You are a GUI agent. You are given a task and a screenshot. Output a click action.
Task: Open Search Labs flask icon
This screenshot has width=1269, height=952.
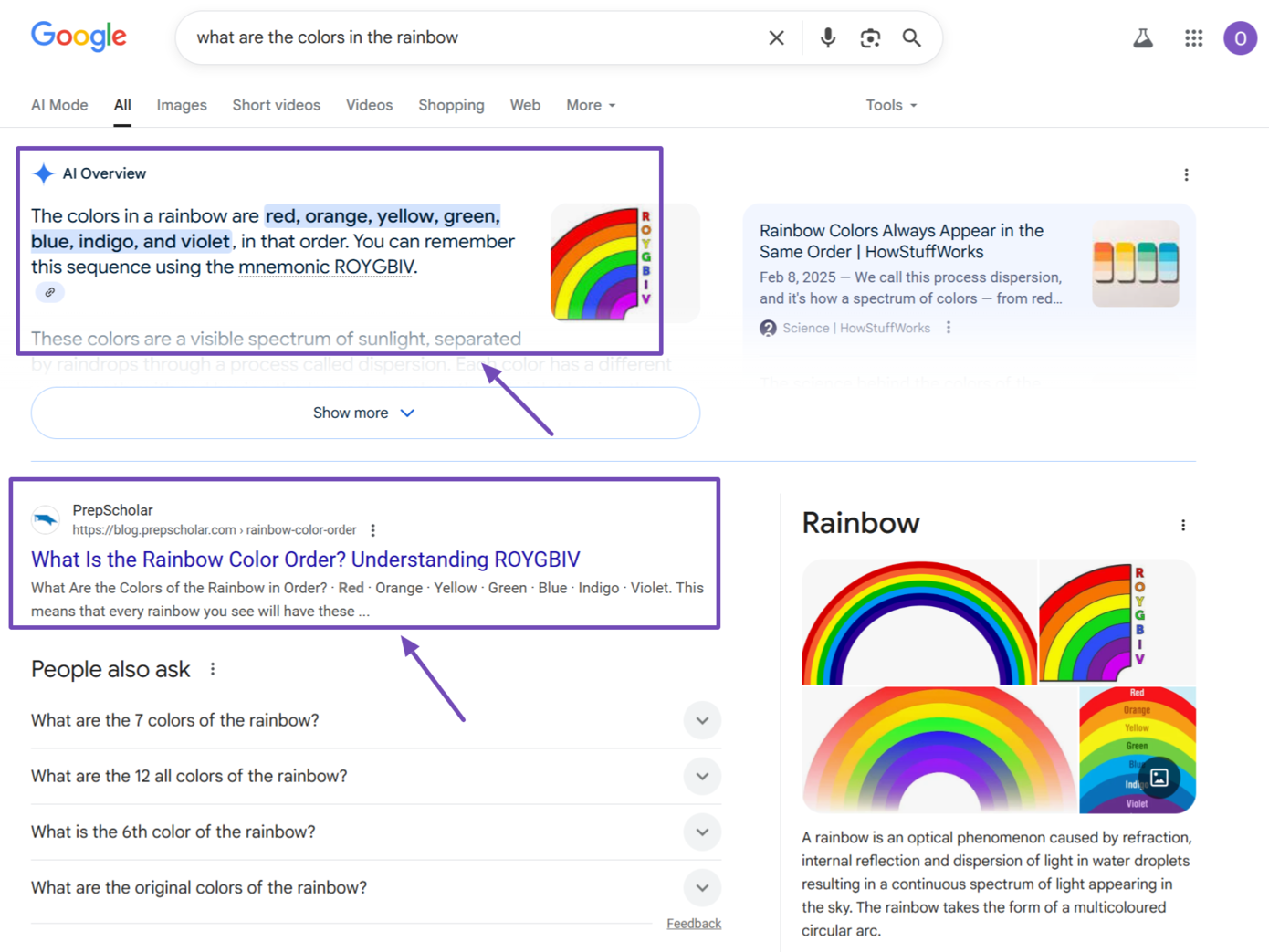point(1143,37)
